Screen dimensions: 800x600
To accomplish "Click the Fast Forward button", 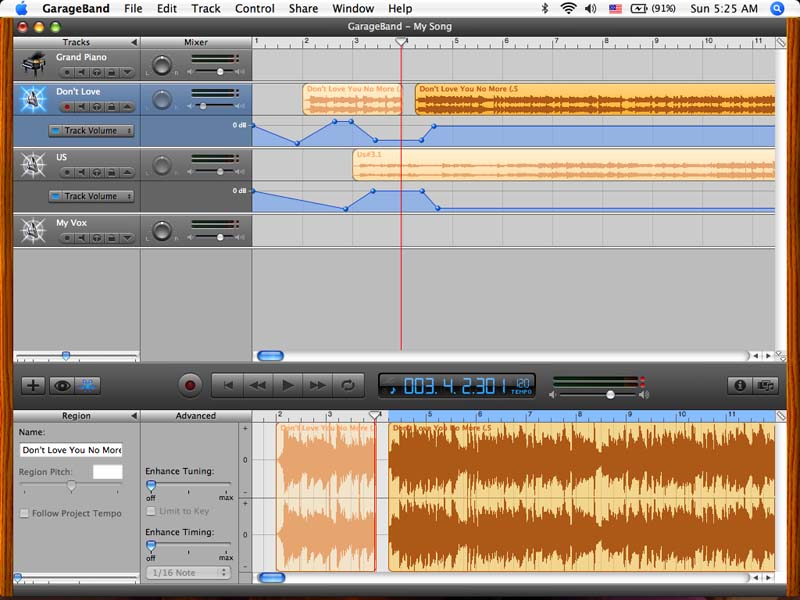I will pyautogui.click(x=317, y=385).
